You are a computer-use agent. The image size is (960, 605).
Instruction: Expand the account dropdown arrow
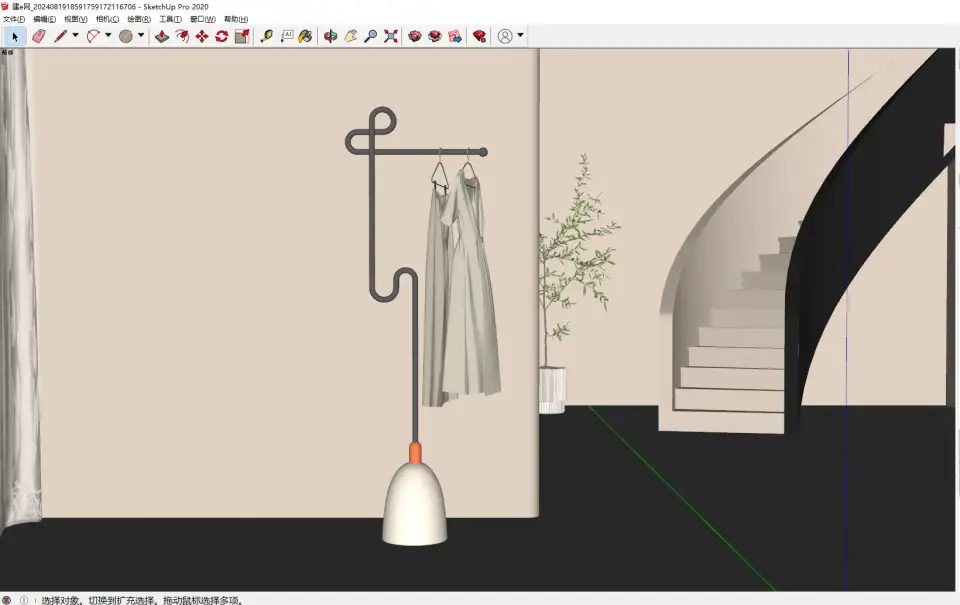(x=520, y=36)
